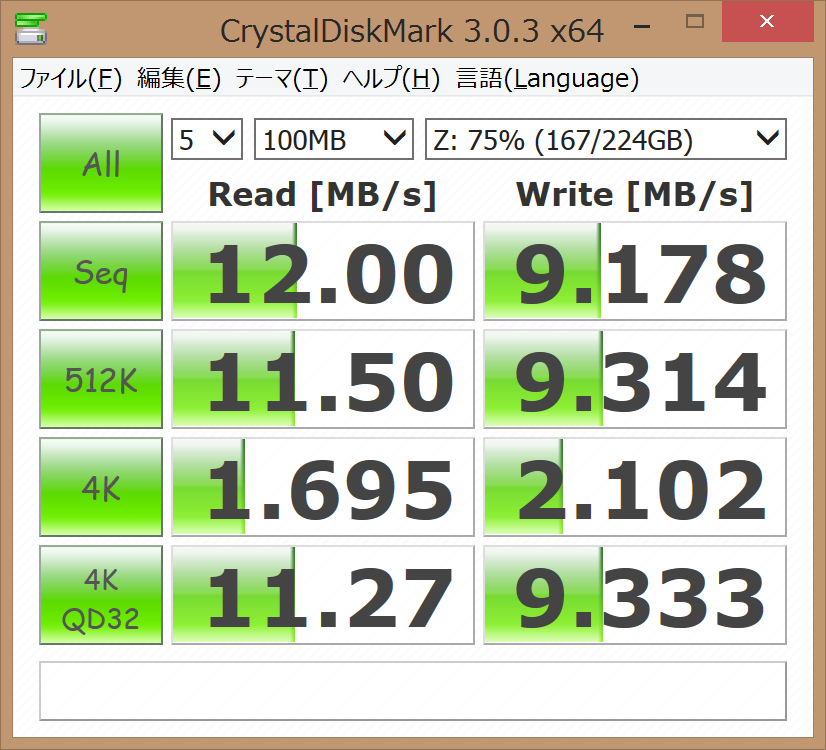Viewport: 826px width, 750px height.
Task: Click the 4K write result 2.102
Action: coord(635,487)
